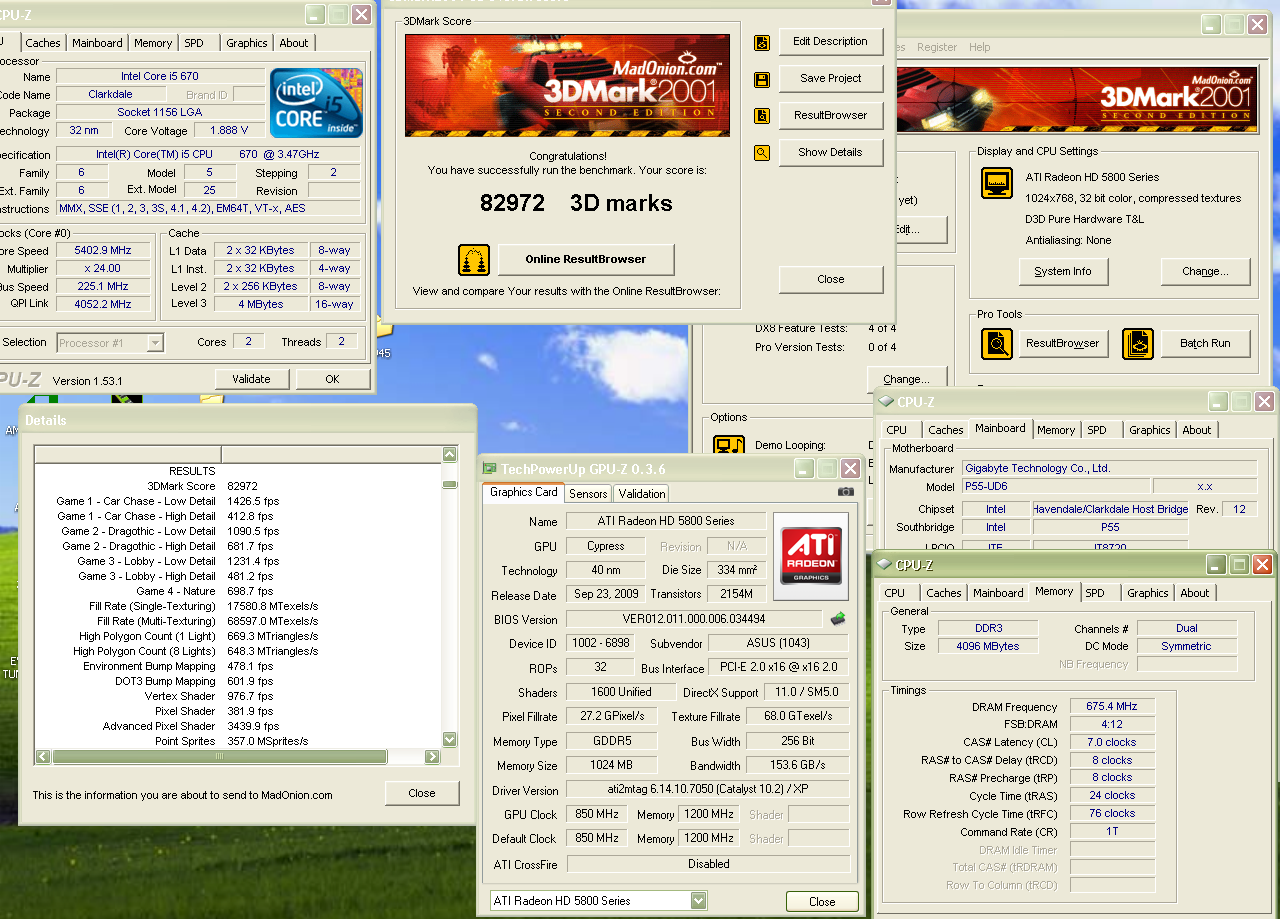
Task: Select the Graphics Card tab in GPU-Z
Action: click(x=524, y=492)
